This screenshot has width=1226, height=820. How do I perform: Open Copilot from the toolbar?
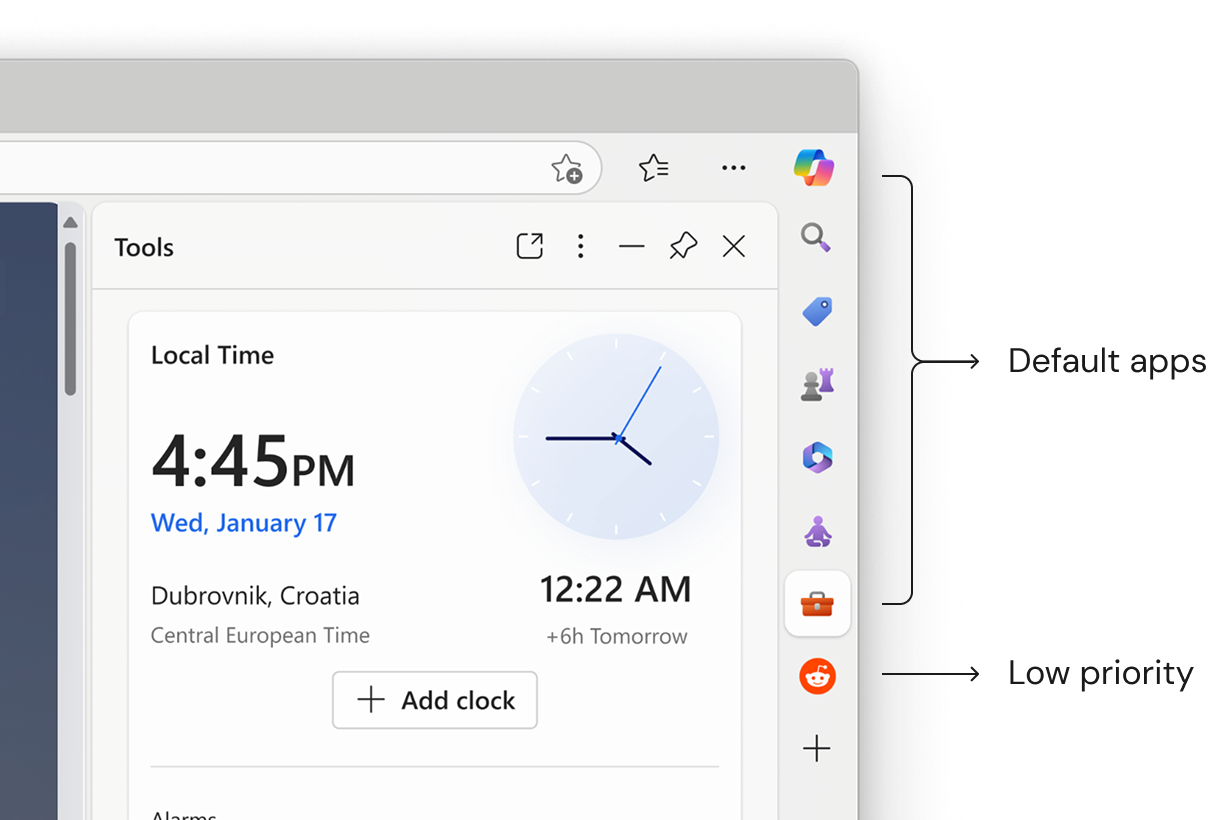click(814, 168)
